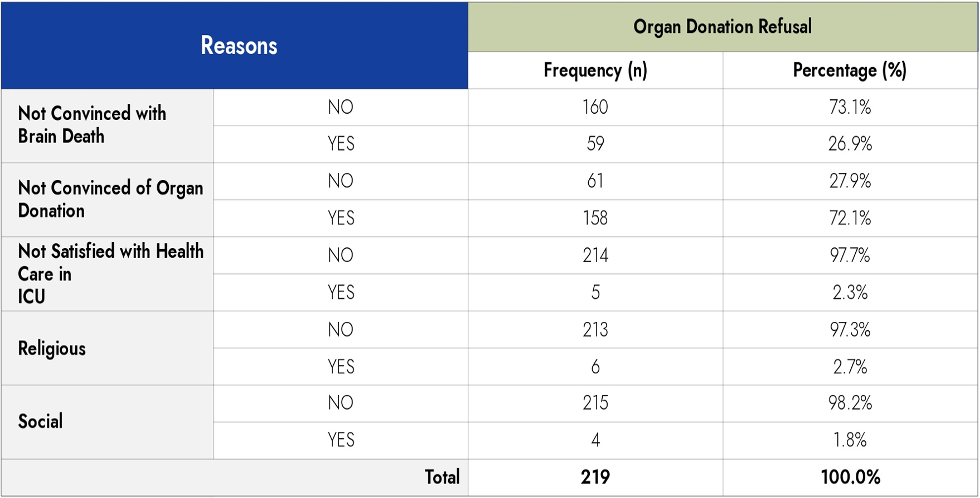Viewport: 980px width, 498px height.
Task: Select the total frequency value 219
Action: [595, 478]
